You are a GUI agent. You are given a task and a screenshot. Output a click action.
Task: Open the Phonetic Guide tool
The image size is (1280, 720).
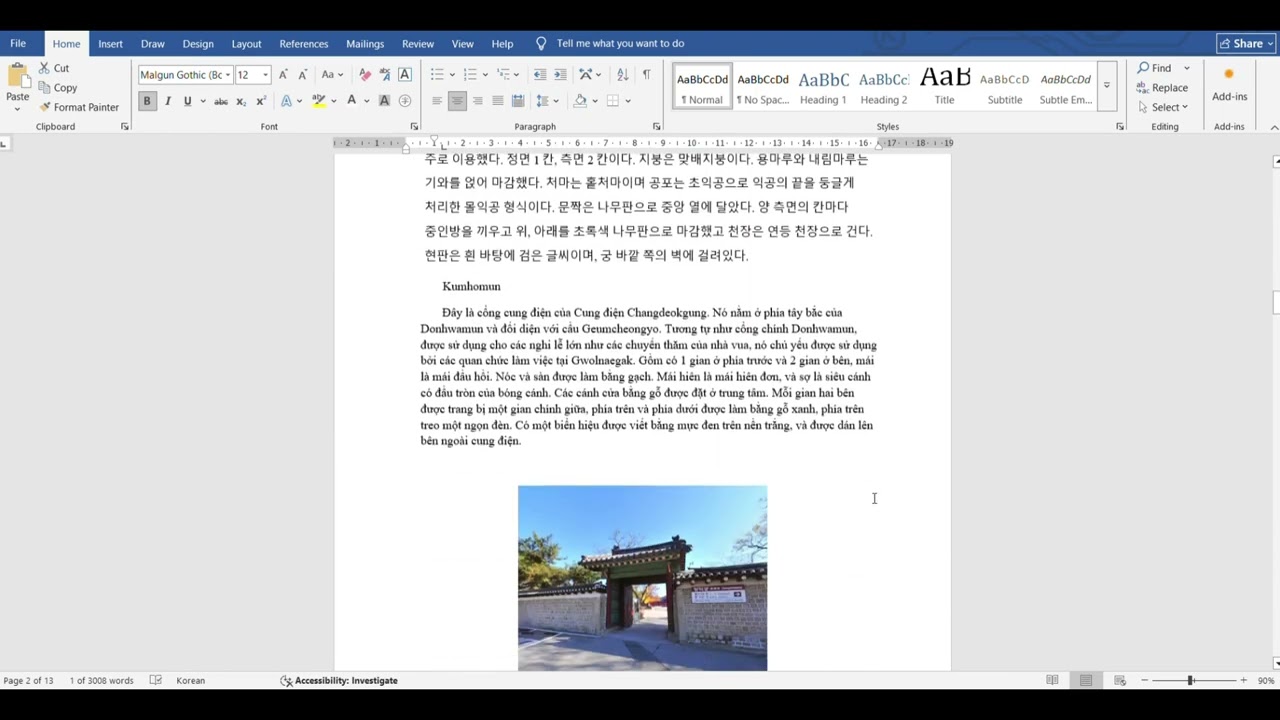[385, 75]
